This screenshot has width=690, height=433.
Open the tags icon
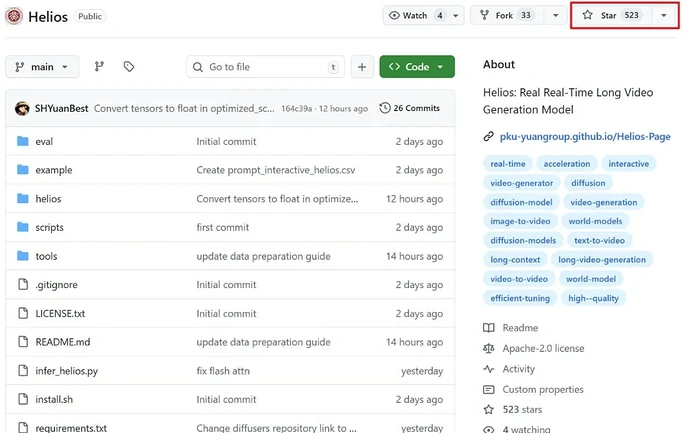pyautogui.click(x=129, y=66)
